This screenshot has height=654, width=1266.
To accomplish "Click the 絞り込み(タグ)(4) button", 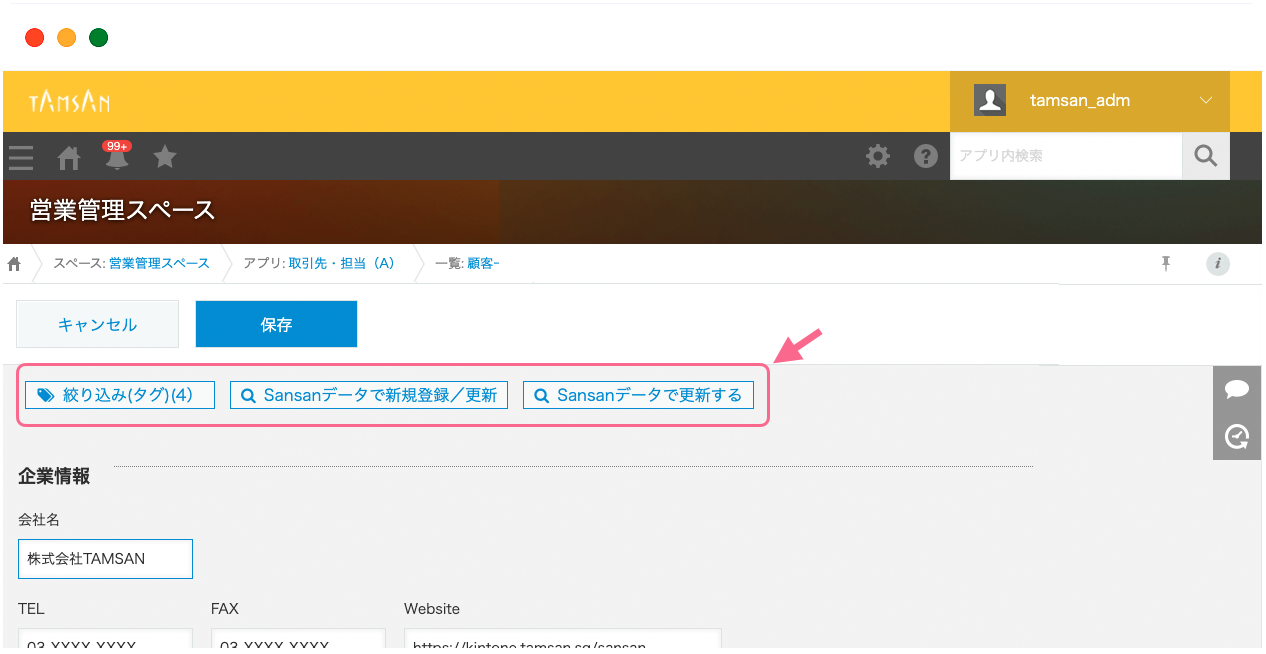I will click(120, 395).
